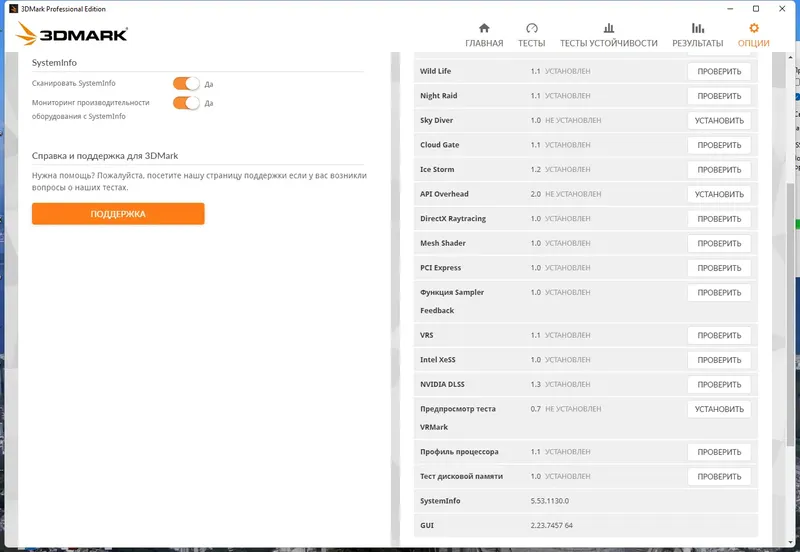Click the 3DMark logo

point(71,34)
